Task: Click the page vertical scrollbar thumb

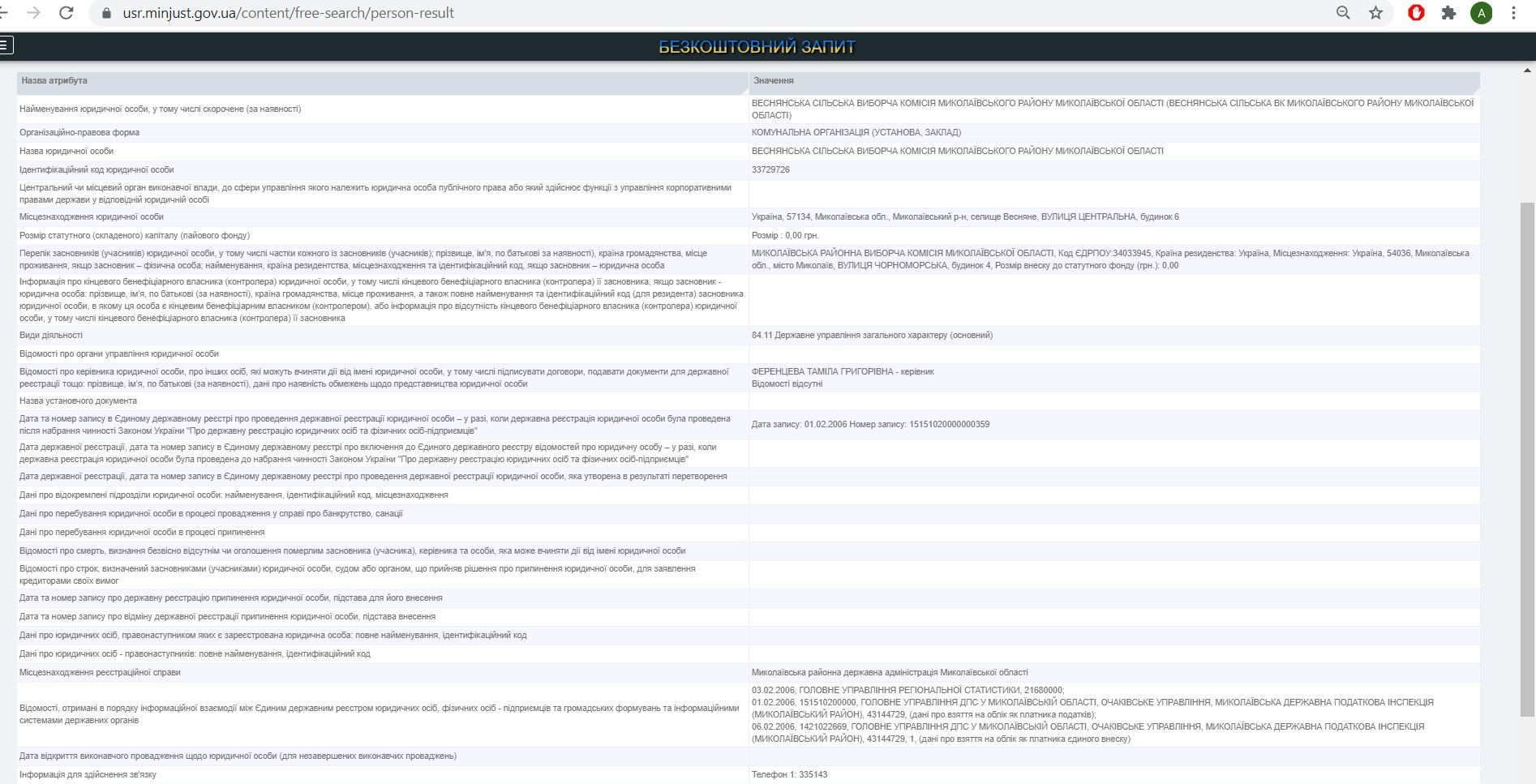Action: tap(1527, 459)
